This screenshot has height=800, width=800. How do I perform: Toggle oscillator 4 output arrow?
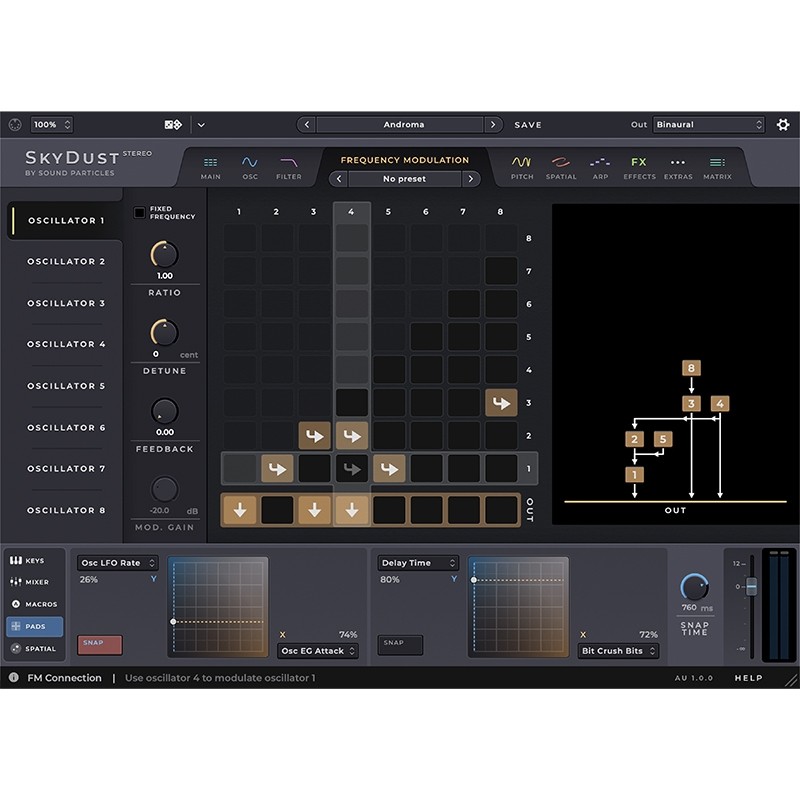[x=352, y=510]
